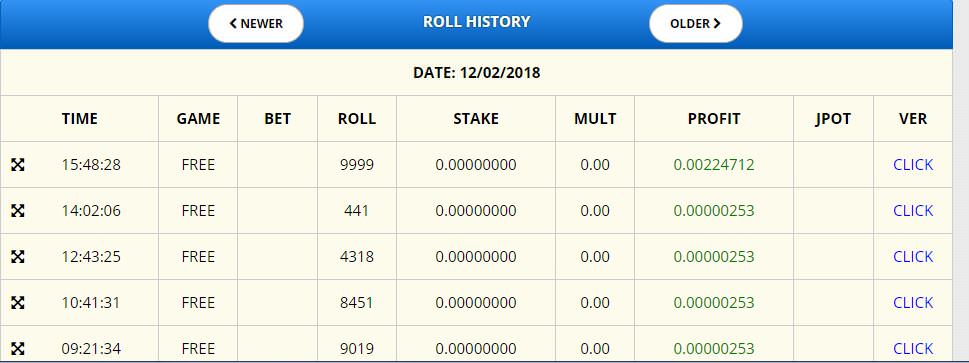This screenshot has width=969, height=363.
Task: Select the TIME column header
Action: tap(80, 119)
